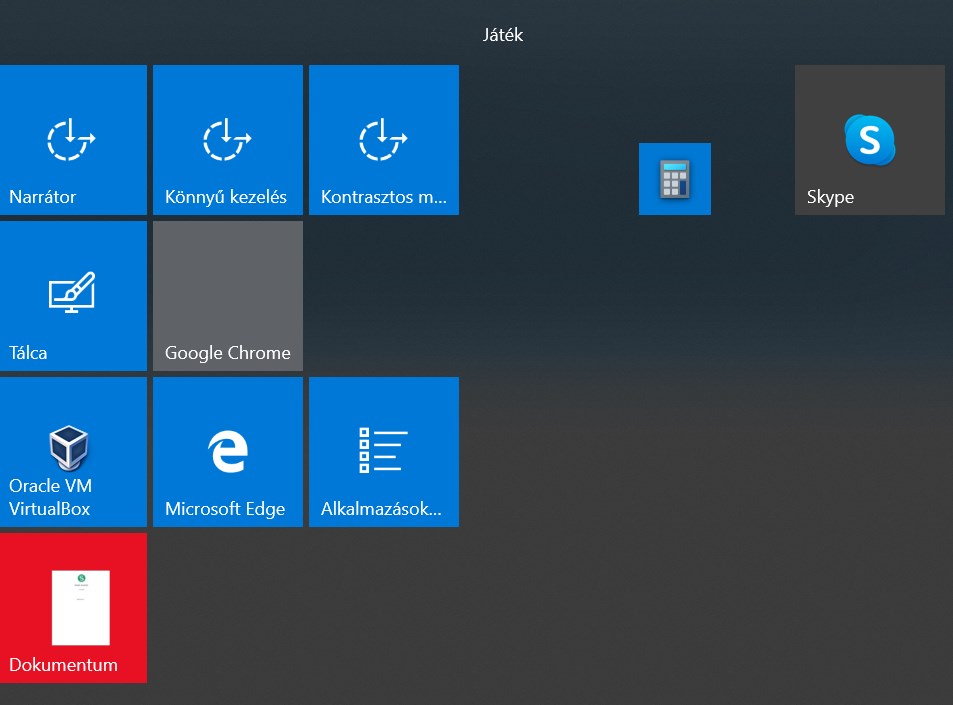Launch Oracle VM VirtualBox cube icon
953x705 pixels.
pyautogui.click(x=70, y=448)
